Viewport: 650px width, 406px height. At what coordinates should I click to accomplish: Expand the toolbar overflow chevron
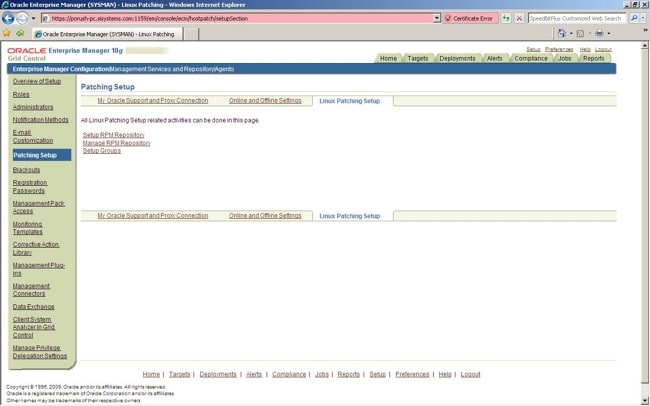click(645, 30)
